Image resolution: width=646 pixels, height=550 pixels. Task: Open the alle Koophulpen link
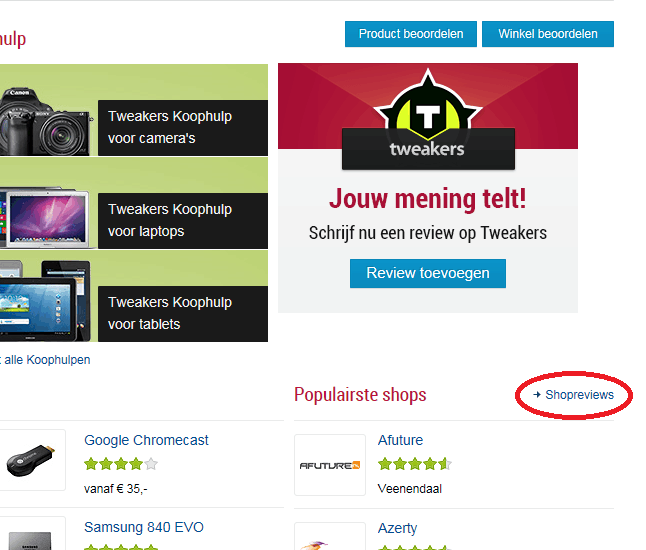tap(47, 360)
